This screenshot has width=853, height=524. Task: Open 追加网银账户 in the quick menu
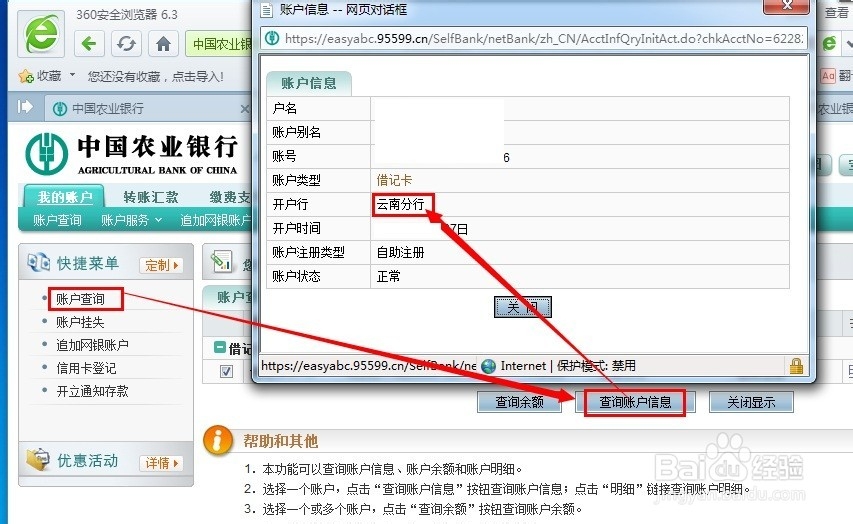click(x=92, y=345)
